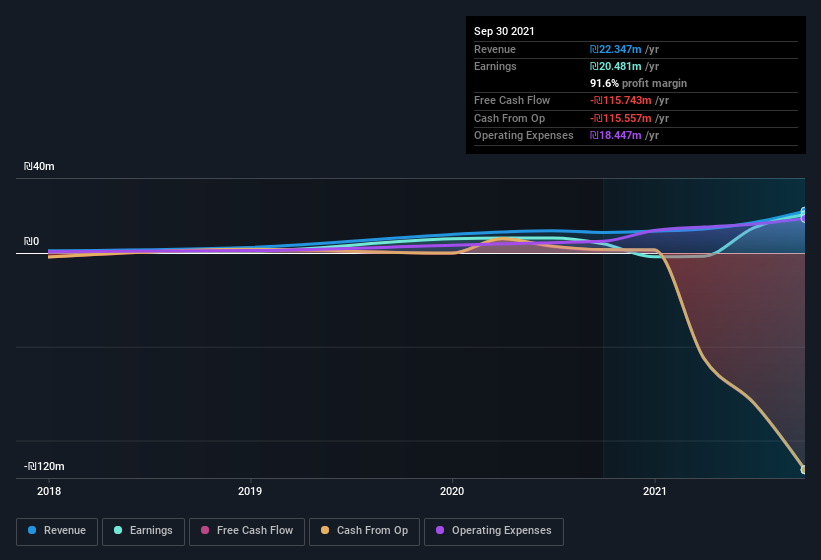This screenshot has height=560, width=821.
Task: Click the Revenue label in the tooltip
Action: pyautogui.click(x=495, y=49)
